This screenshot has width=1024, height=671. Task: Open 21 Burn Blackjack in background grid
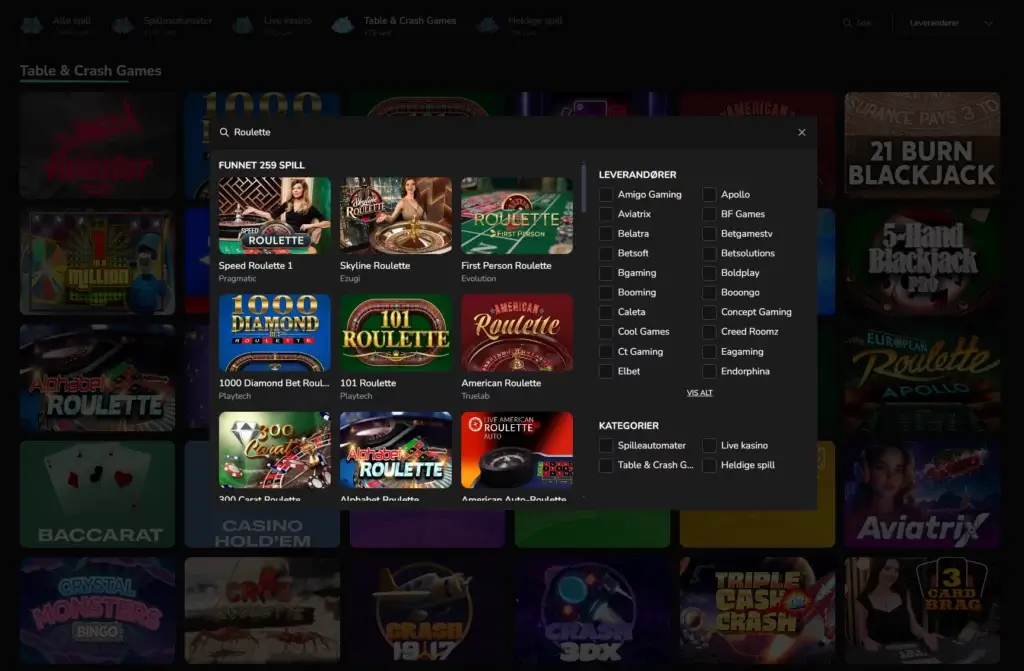coord(922,145)
